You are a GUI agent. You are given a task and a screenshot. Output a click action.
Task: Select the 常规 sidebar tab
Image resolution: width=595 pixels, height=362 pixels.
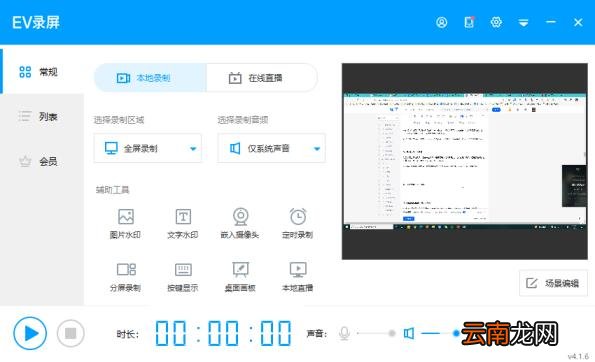pos(42,71)
